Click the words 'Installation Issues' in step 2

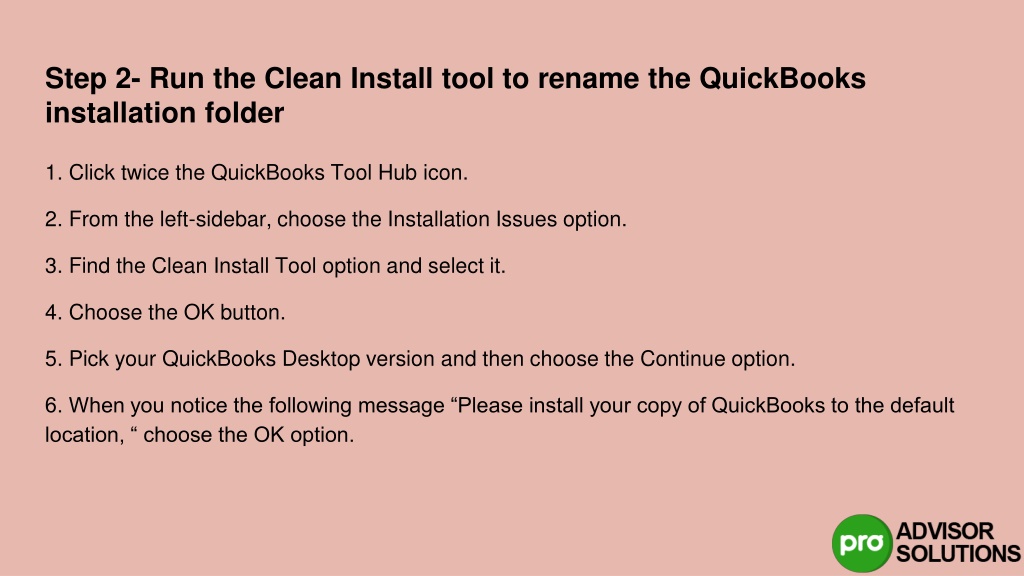[x=472, y=219]
